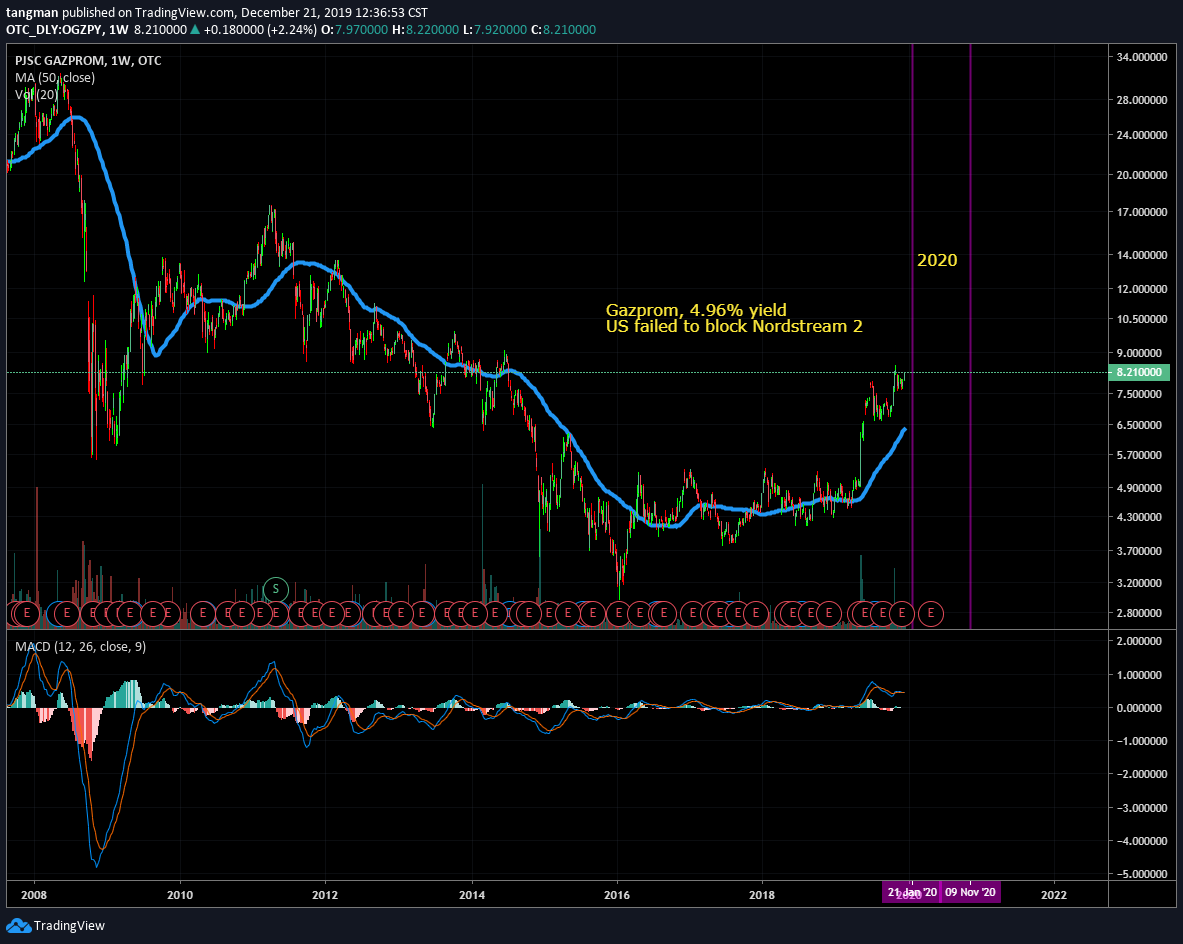
Task: Click the 14.000000 price axis label
Action: coord(1142,255)
